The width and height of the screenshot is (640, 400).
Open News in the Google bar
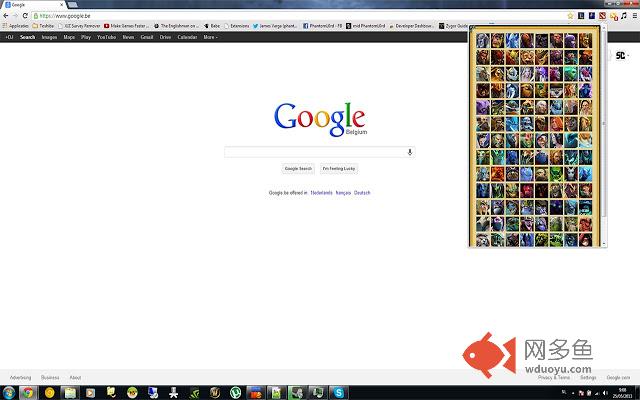click(128, 37)
